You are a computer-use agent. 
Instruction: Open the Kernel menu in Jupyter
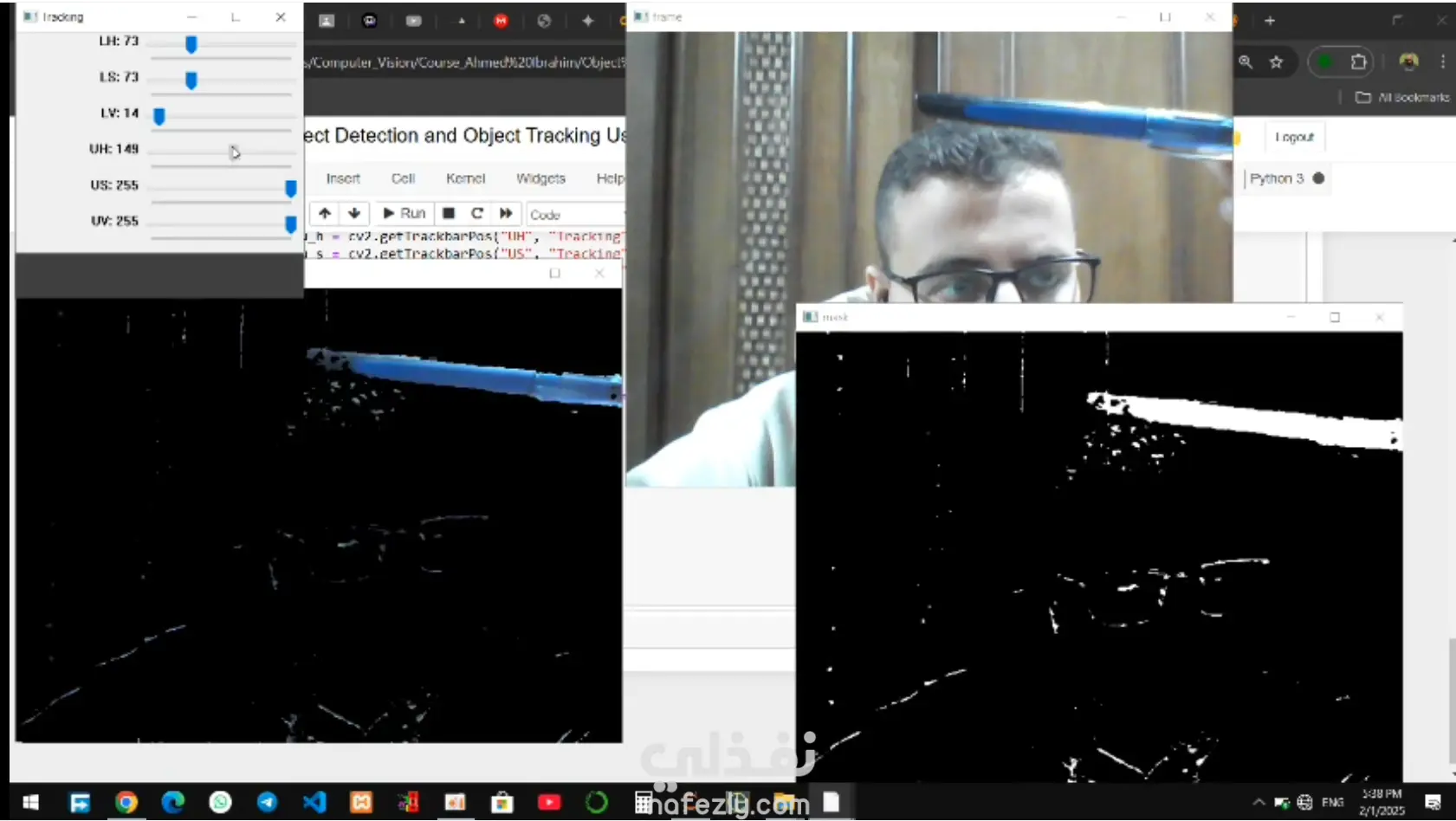[x=465, y=178]
